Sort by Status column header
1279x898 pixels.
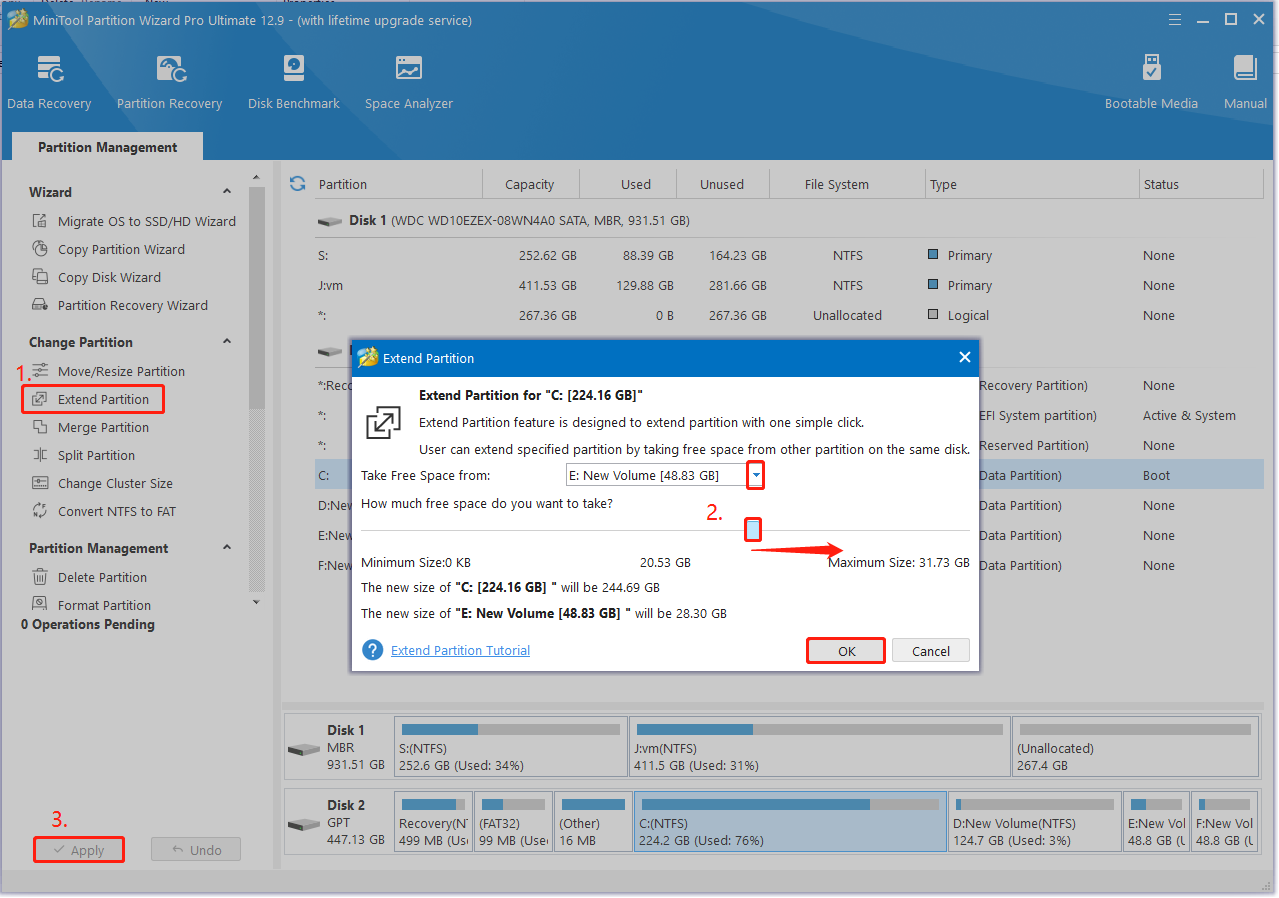1201,184
